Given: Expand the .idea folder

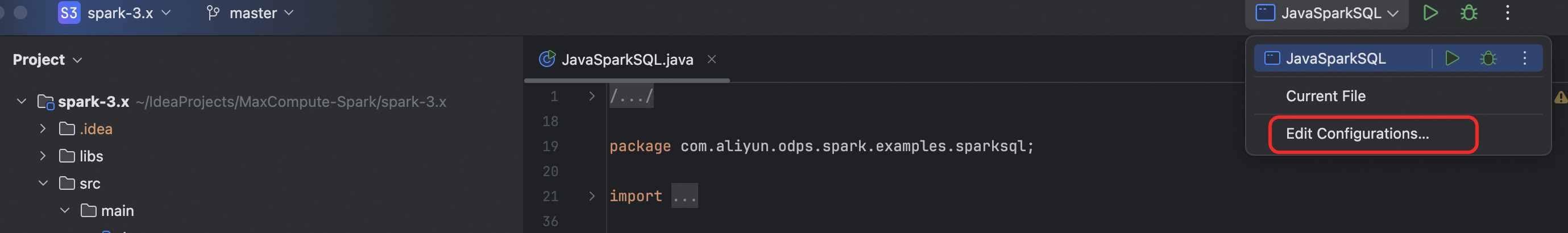Looking at the screenshot, I should (x=43, y=129).
